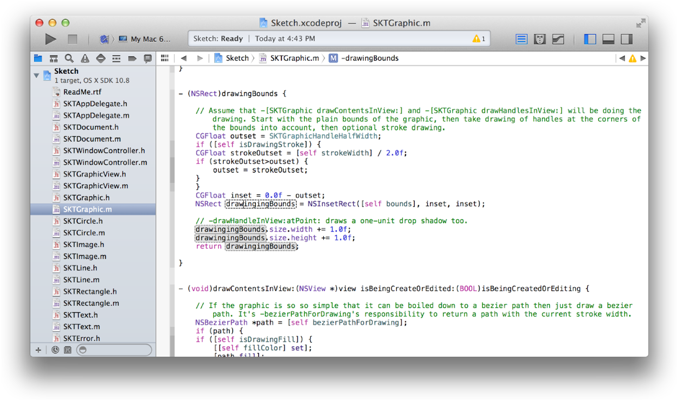Filter files with source control status
Screen dimensions: 678x401
[x=67, y=350]
